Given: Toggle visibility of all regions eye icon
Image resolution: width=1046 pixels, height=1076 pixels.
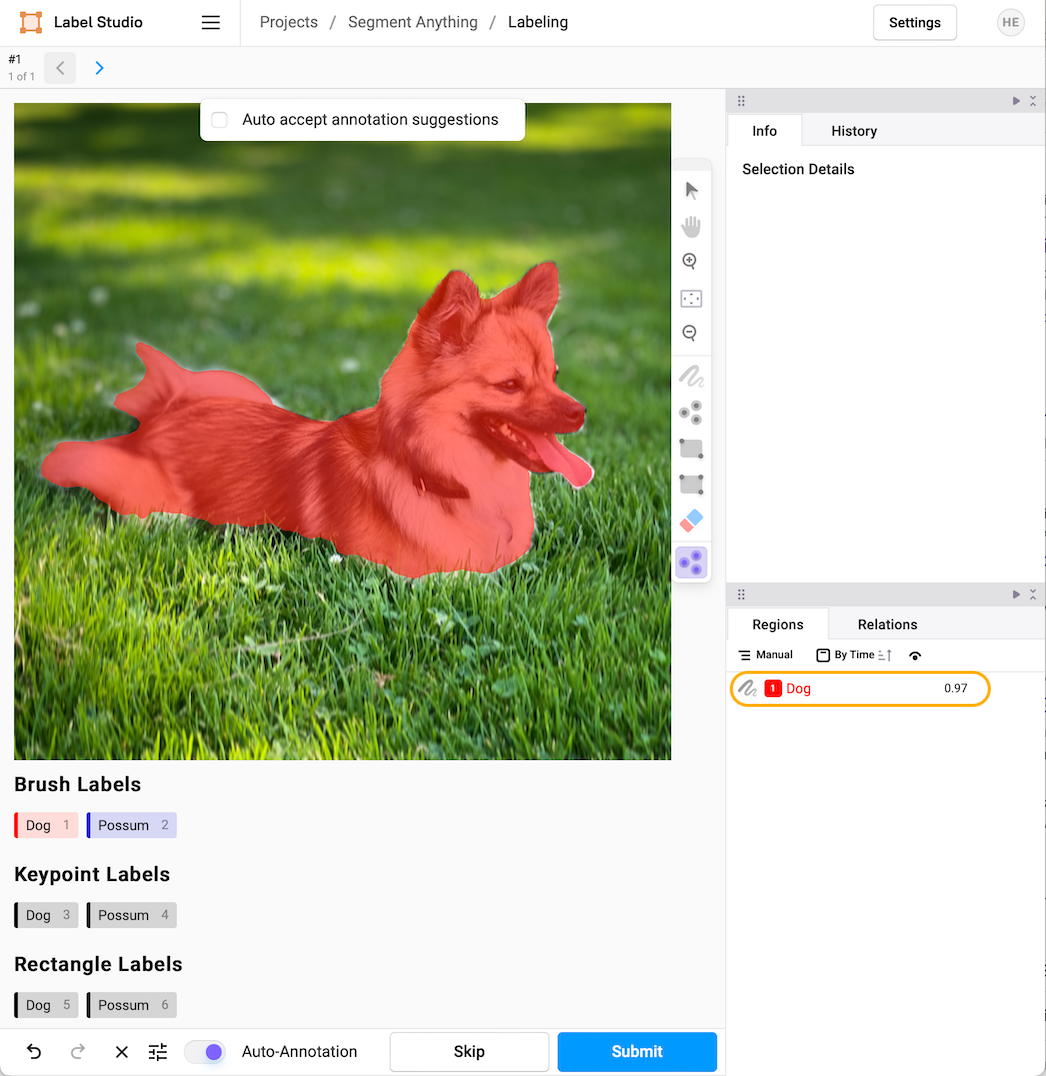Looking at the screenshot, I should pyautogui.click(x=915, y=656).
